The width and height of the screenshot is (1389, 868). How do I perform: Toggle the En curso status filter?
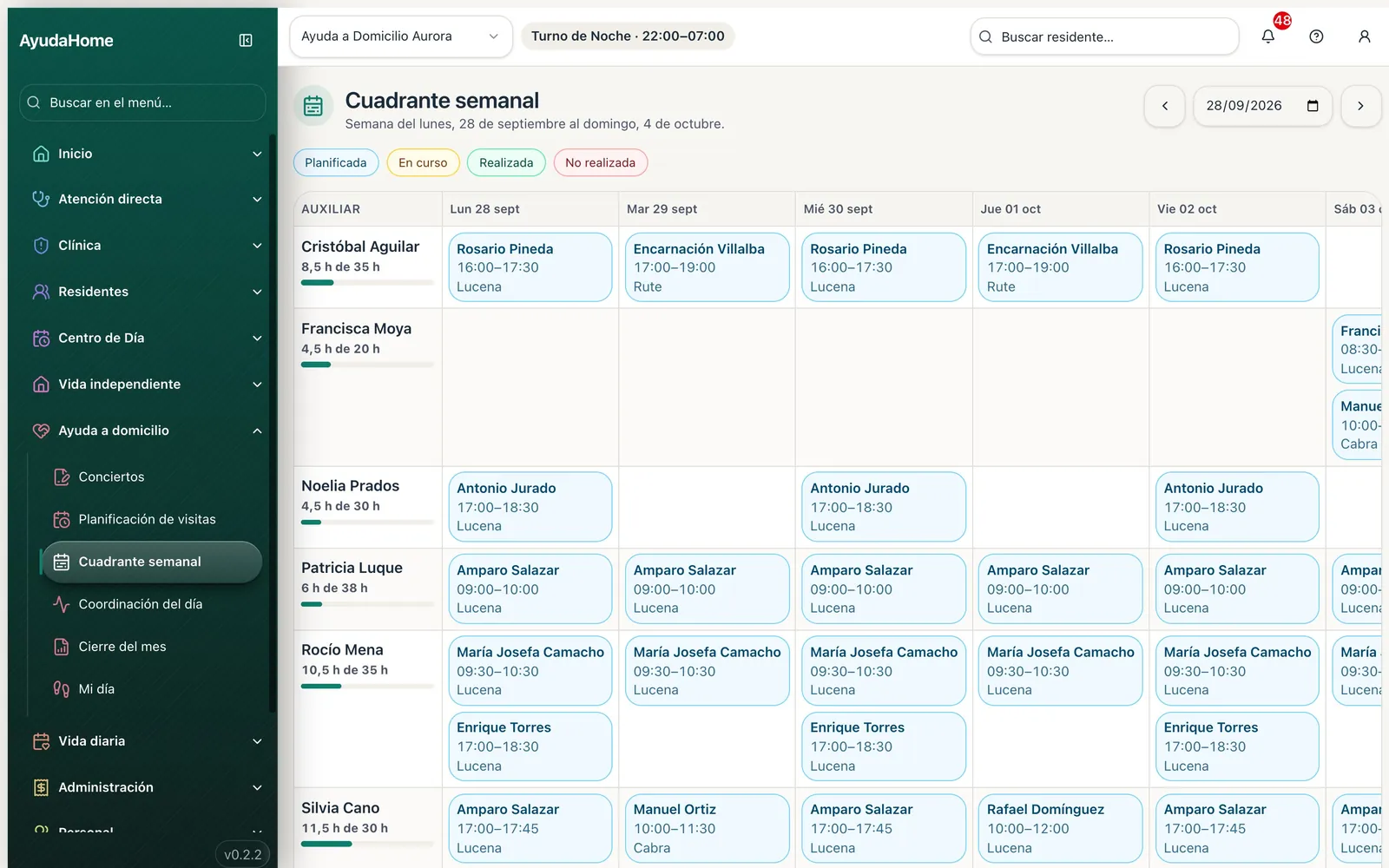point(423,163)
